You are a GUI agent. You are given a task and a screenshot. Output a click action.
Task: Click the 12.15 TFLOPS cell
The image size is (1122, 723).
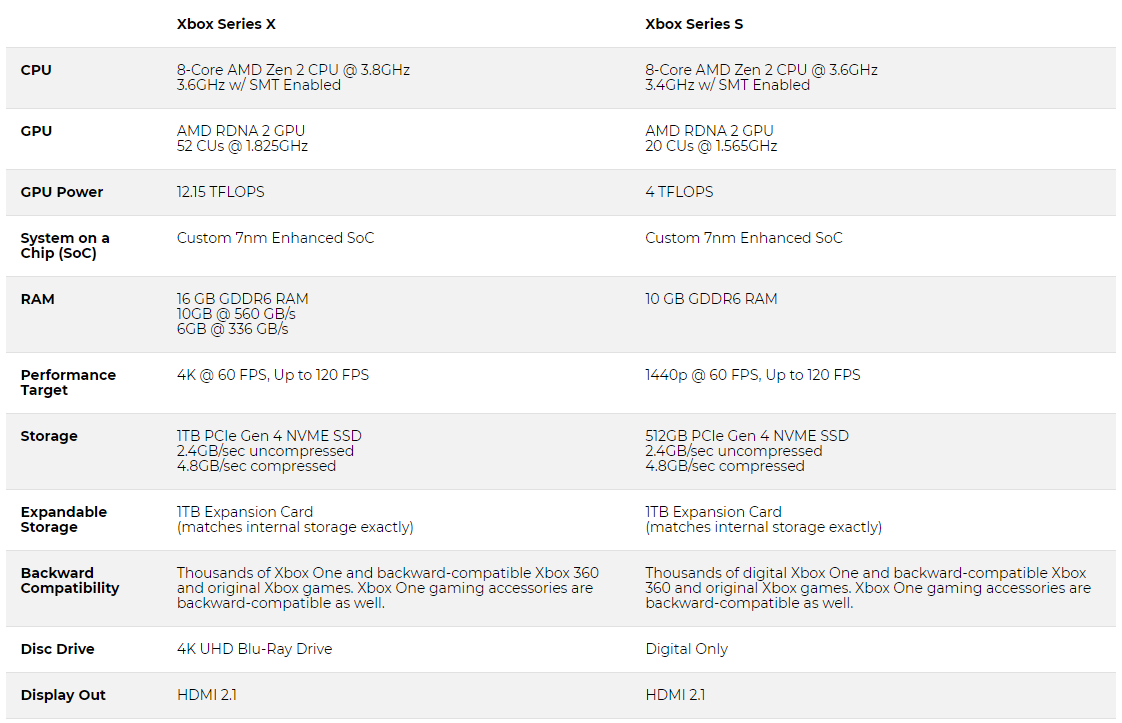(221, 192)
